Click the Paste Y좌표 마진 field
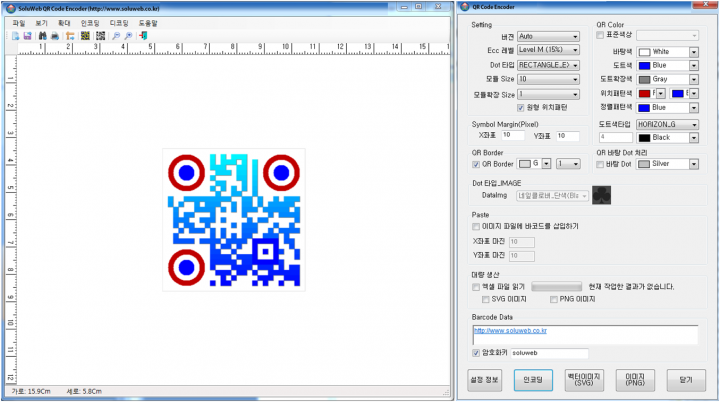720x402 pixels. tap(522, 256)
